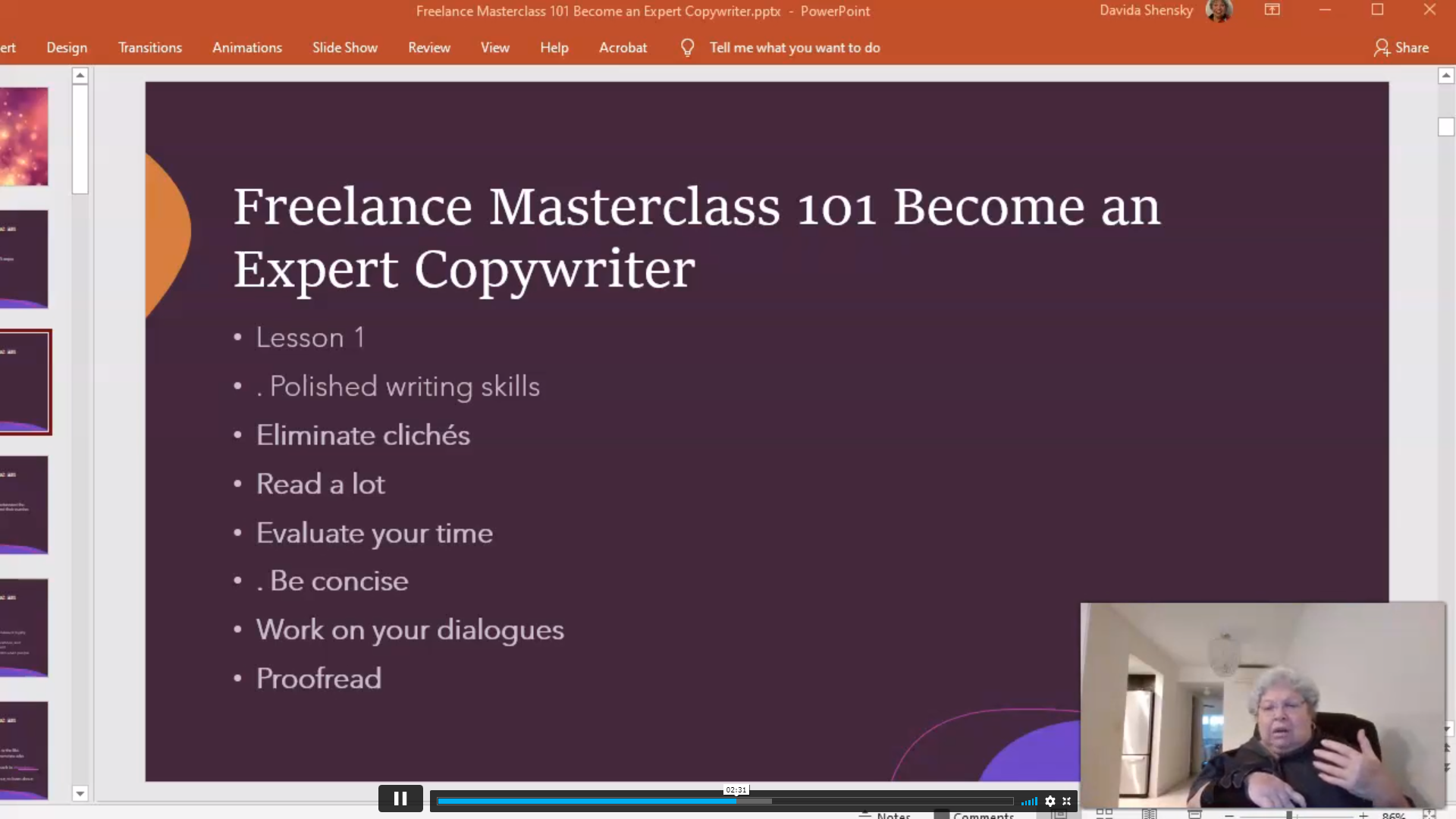Viewport: 1456px width, 819px height.
Task: Select the first sparkle slide thumbnail
Action: [24, 136]
